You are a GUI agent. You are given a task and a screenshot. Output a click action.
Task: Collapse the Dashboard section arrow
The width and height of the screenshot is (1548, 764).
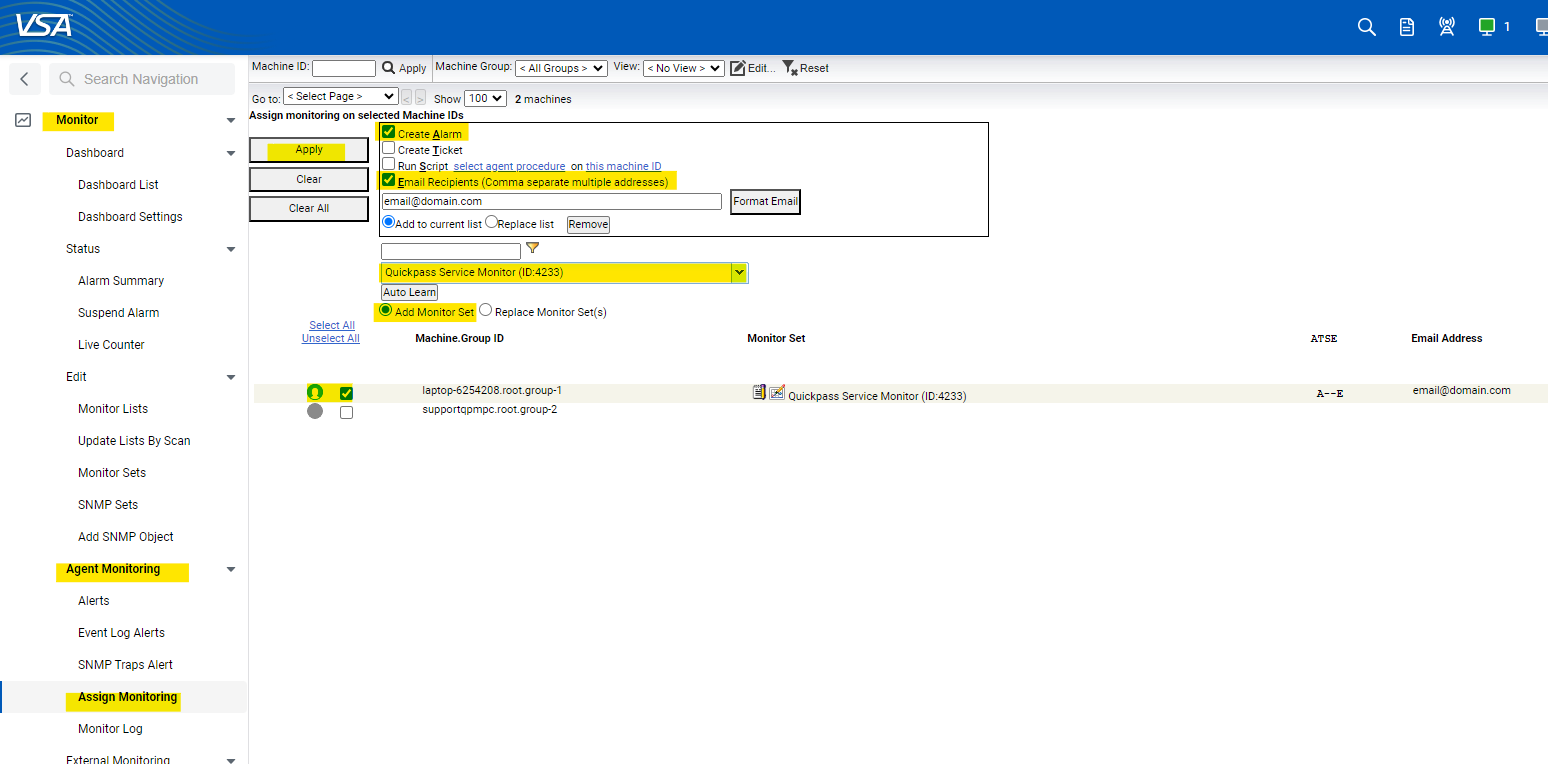click(231, 153)
